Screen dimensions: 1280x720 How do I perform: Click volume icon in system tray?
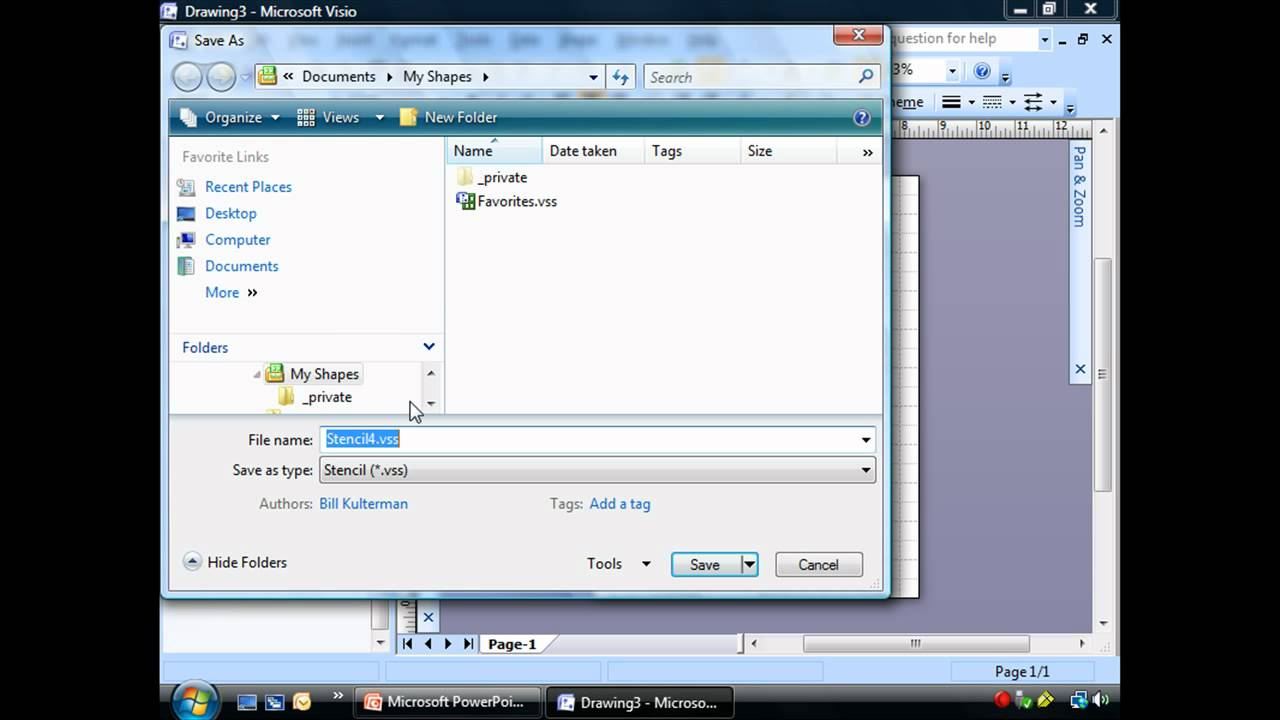coord(1101,700)
